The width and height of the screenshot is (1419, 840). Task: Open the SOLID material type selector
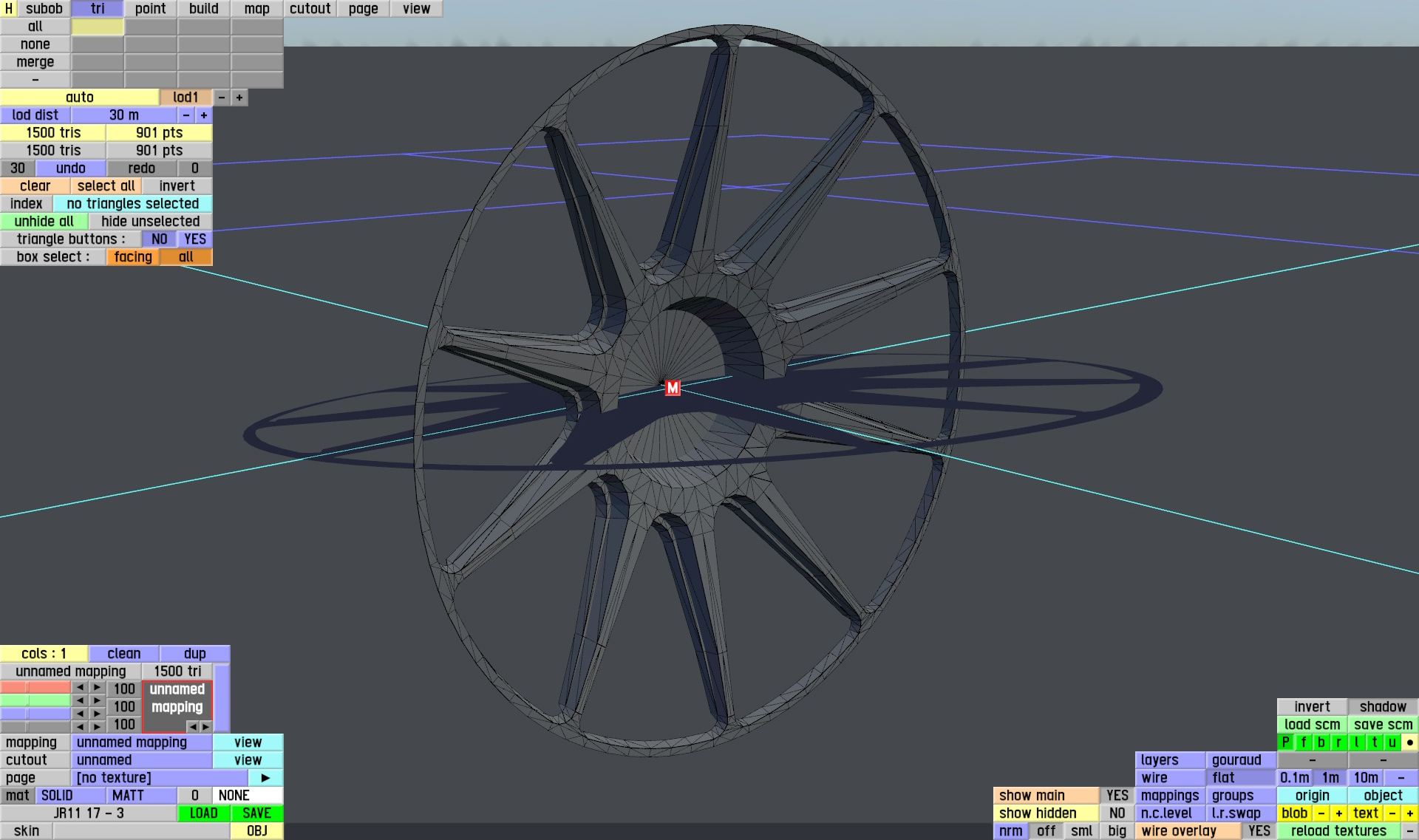70,796
